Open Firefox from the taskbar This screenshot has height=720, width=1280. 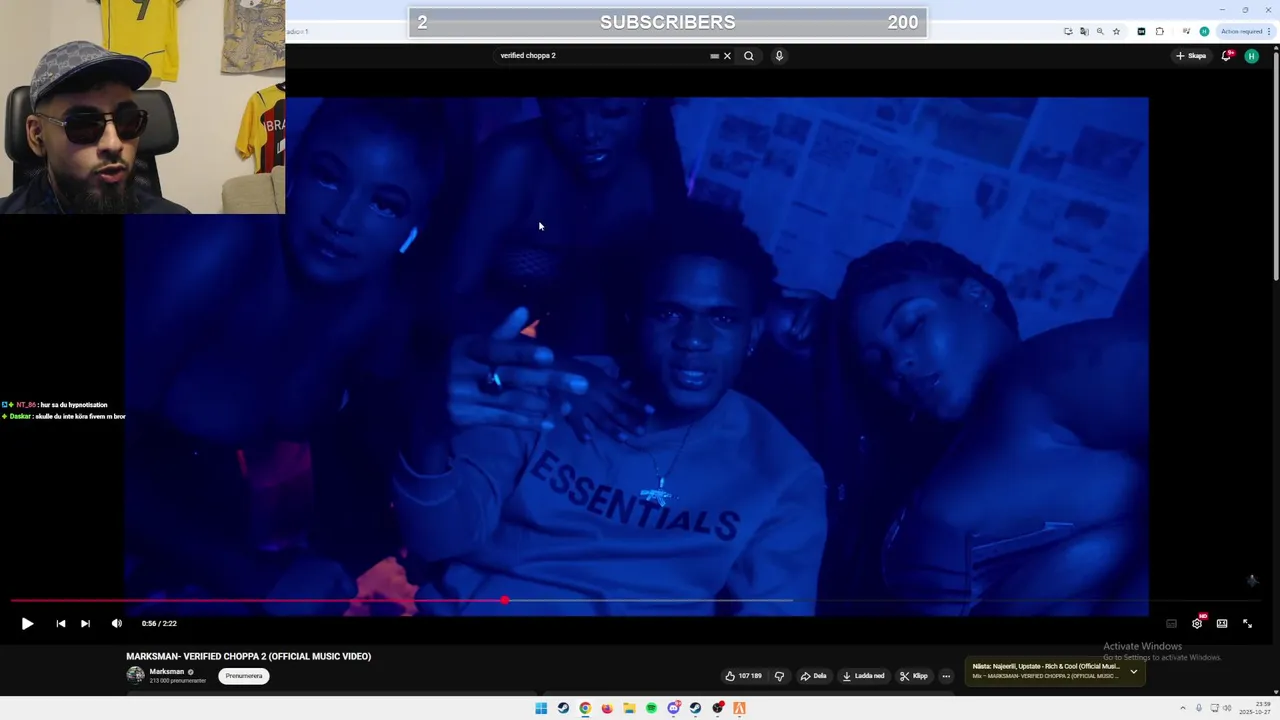[607, 708]
